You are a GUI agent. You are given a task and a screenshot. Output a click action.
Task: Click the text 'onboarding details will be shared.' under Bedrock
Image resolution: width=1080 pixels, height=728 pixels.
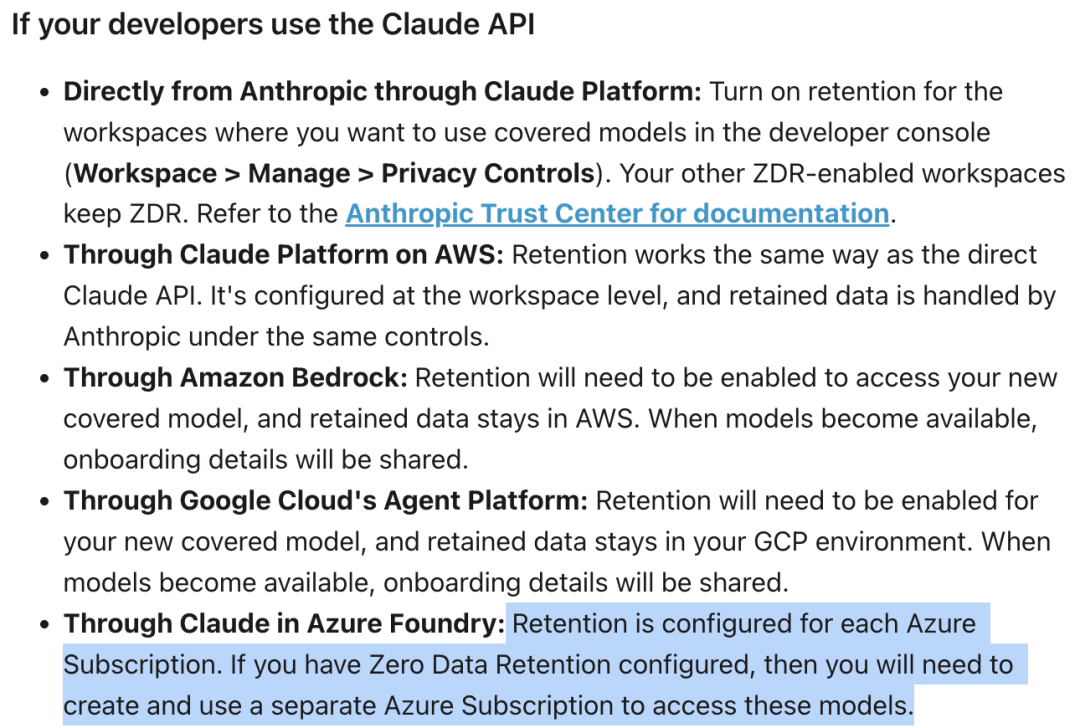tap(266, 459)
